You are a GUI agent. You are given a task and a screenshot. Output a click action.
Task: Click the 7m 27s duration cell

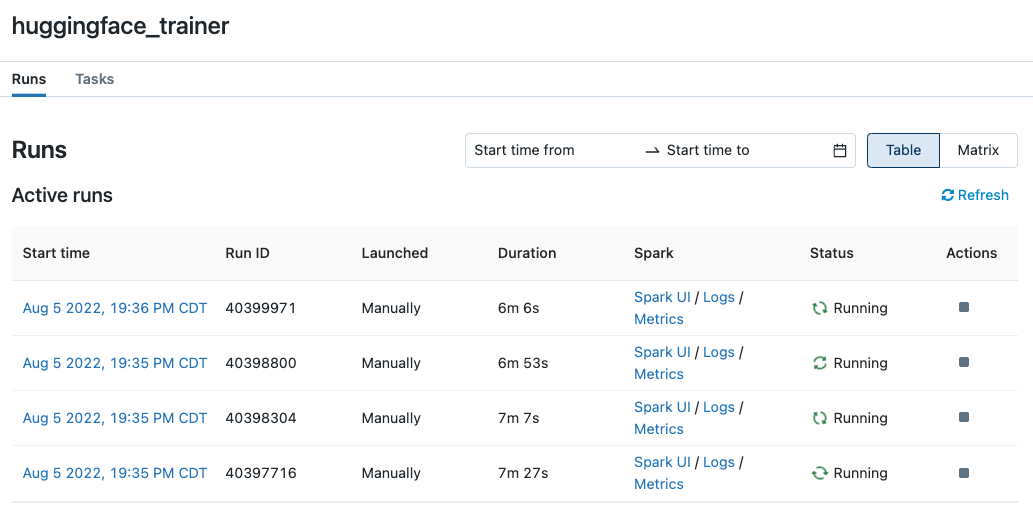pos(523,473)
